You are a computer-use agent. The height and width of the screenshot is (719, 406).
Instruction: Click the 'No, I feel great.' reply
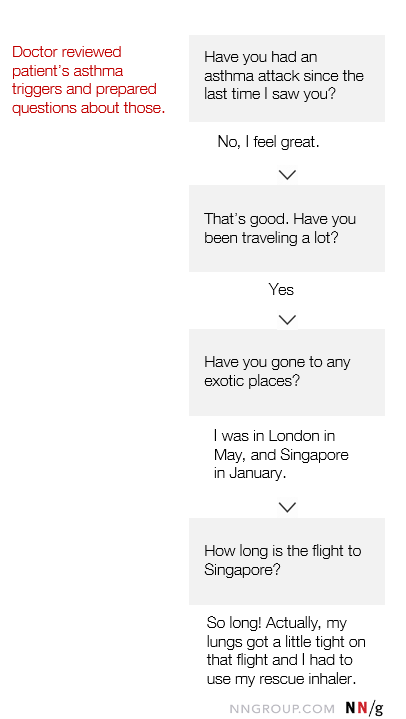[x=268, y=142]
